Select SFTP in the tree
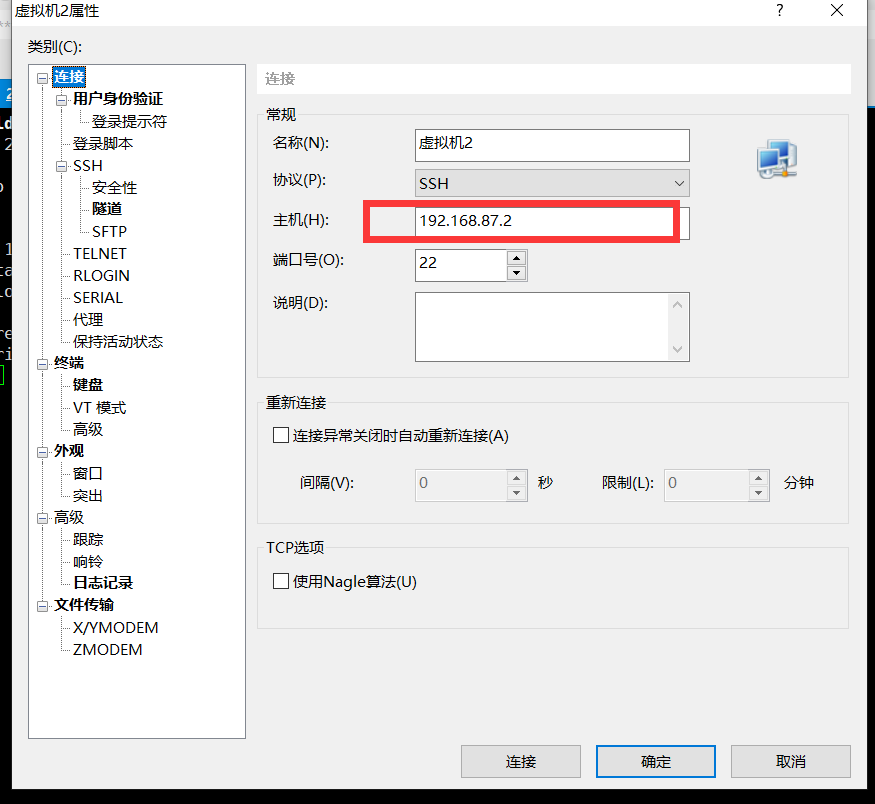 109,232
